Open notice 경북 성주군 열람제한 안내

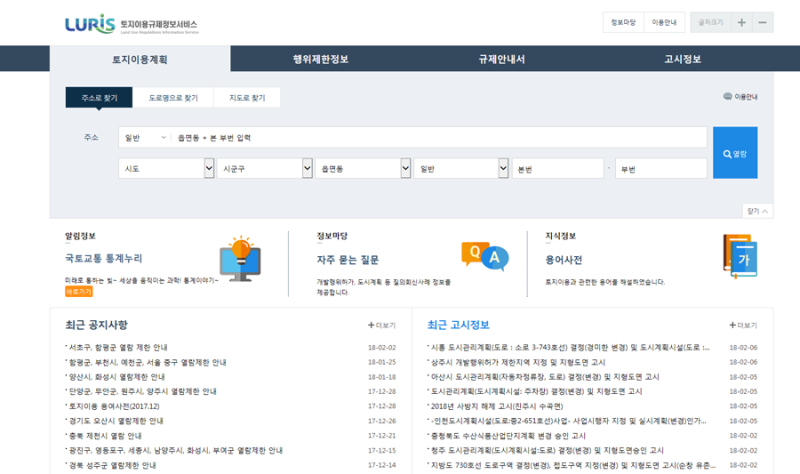coord(112,465)
